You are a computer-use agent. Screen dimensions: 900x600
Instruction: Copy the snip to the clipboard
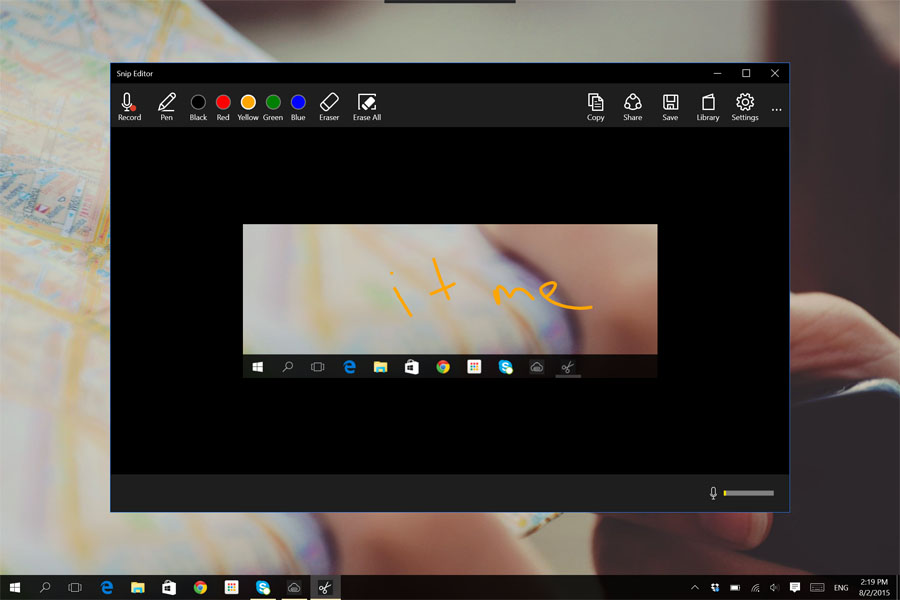[x=595, y=105]
